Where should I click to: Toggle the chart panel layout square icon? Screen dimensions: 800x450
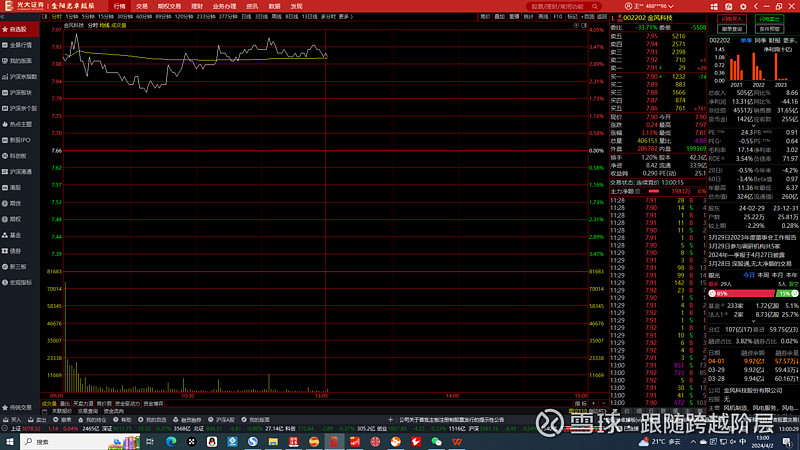coord(585,25)
